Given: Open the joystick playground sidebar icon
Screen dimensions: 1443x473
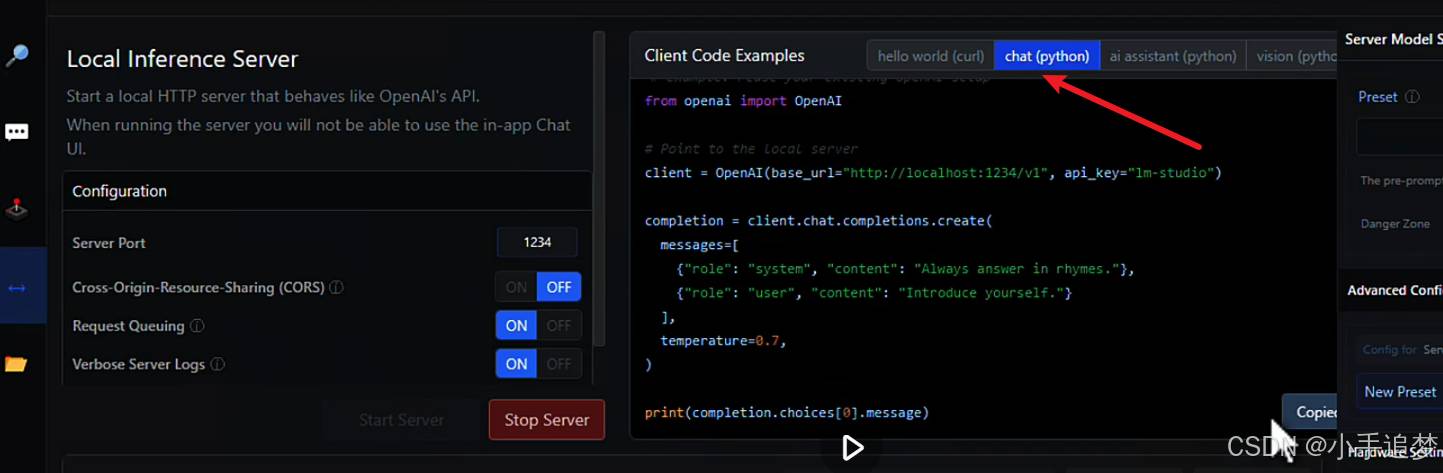Looking at the screenshot, I should click(x=17, y=209).
